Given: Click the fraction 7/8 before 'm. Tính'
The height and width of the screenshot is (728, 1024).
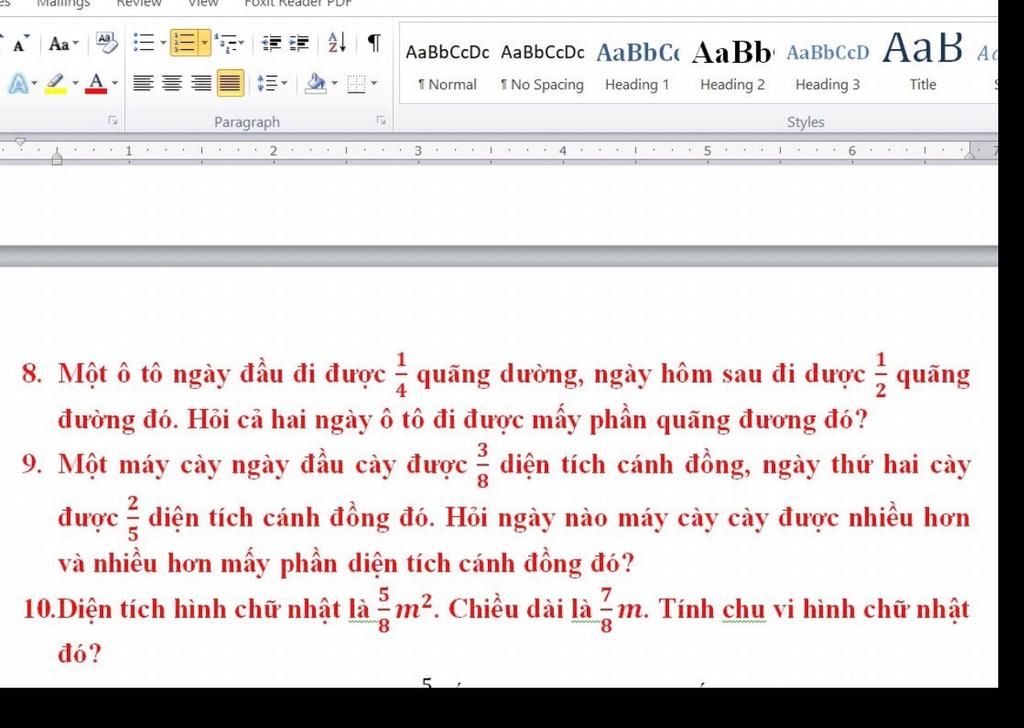Looking at the screenshot, I should [607, 610].
